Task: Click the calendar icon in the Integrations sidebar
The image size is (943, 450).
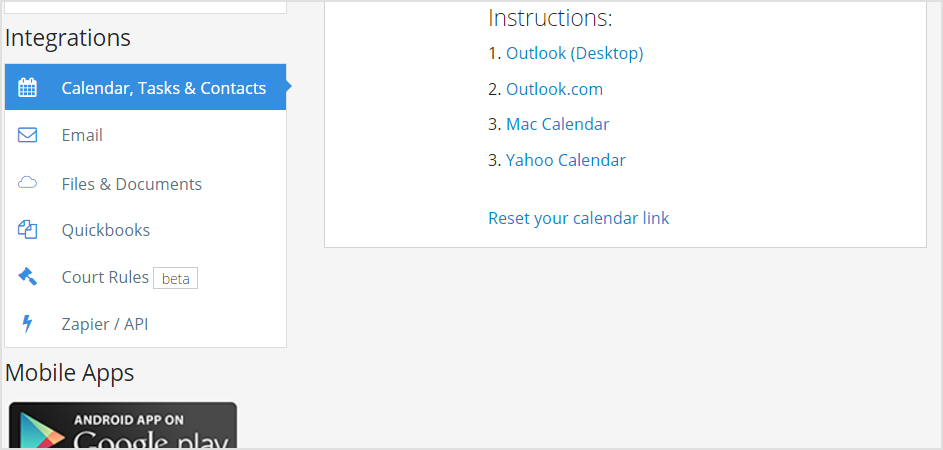Action: click(x=28, y=88)
